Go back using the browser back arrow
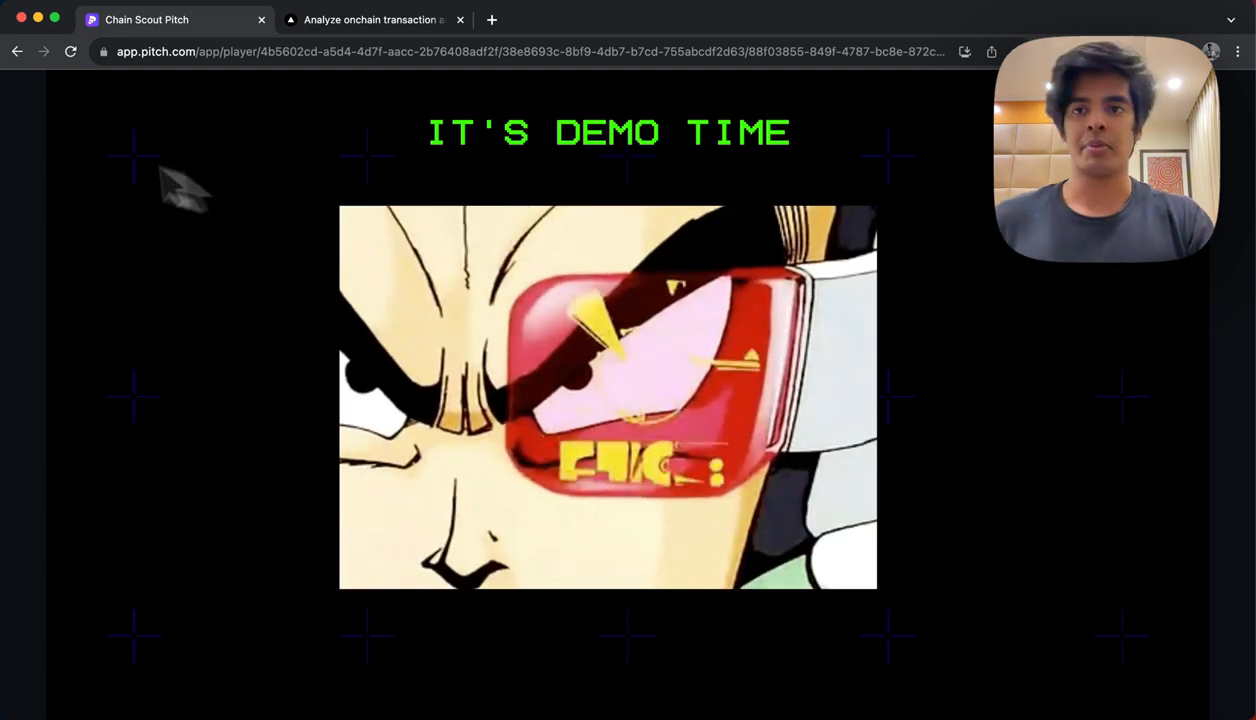 17,51
